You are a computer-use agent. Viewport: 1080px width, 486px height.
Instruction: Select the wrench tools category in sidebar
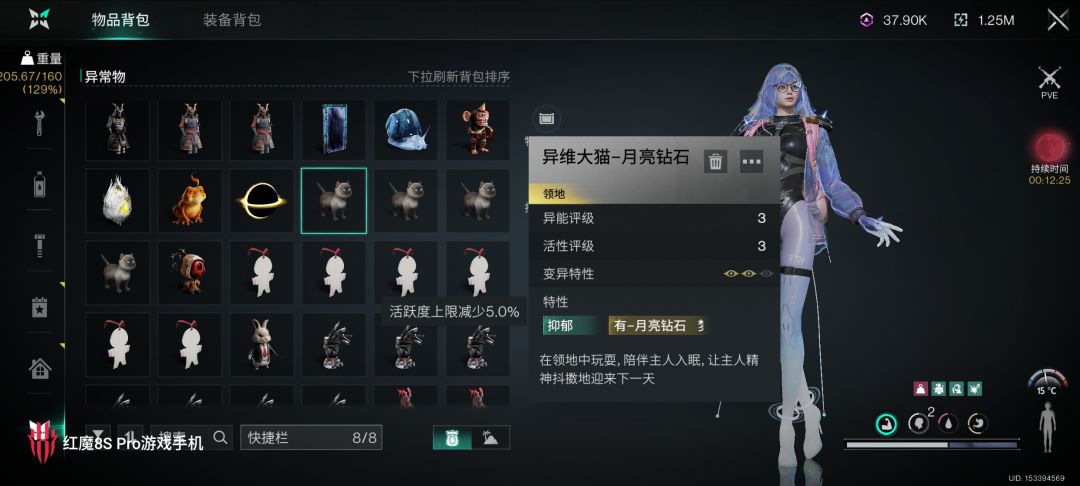coord(40,124)
